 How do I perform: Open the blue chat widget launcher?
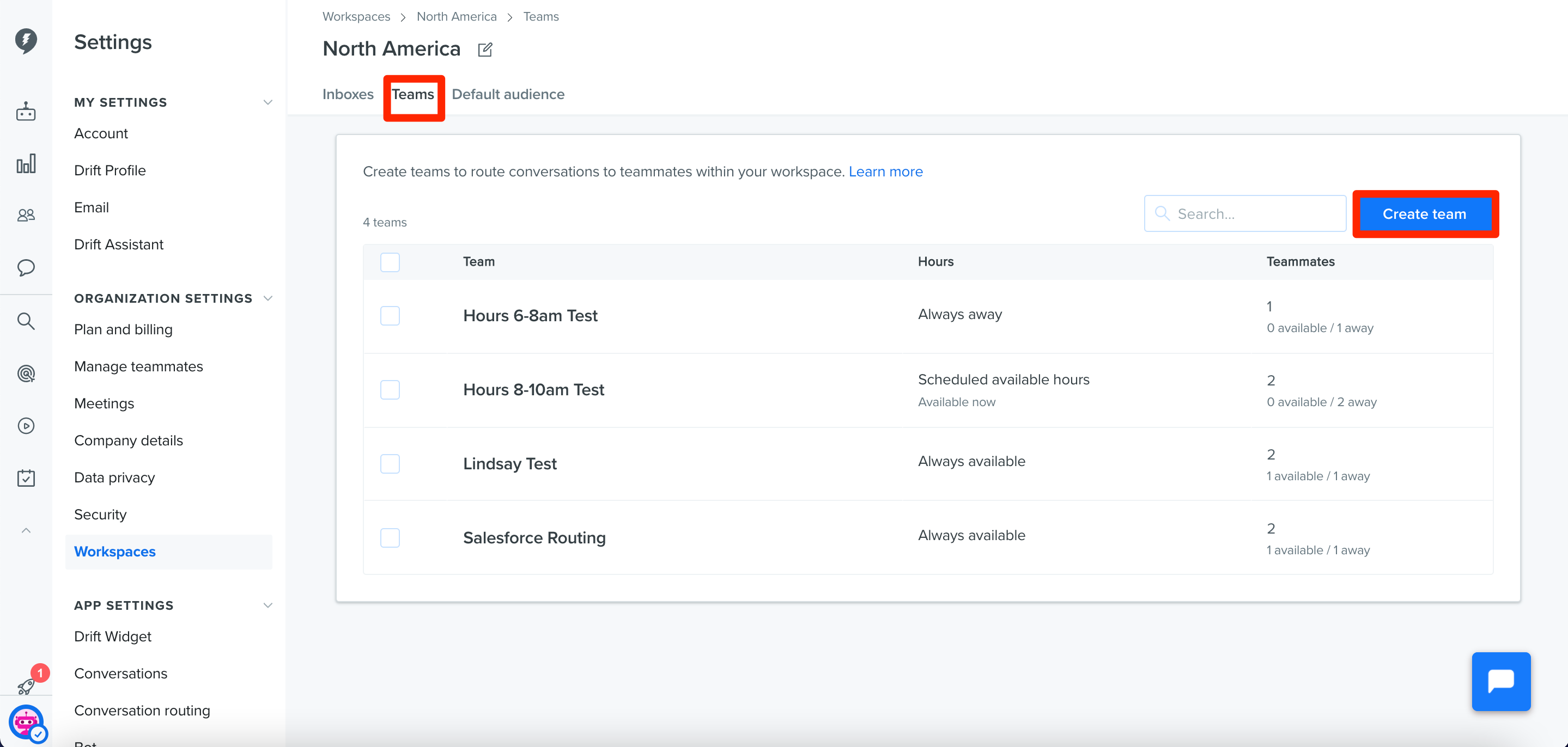1500,681
